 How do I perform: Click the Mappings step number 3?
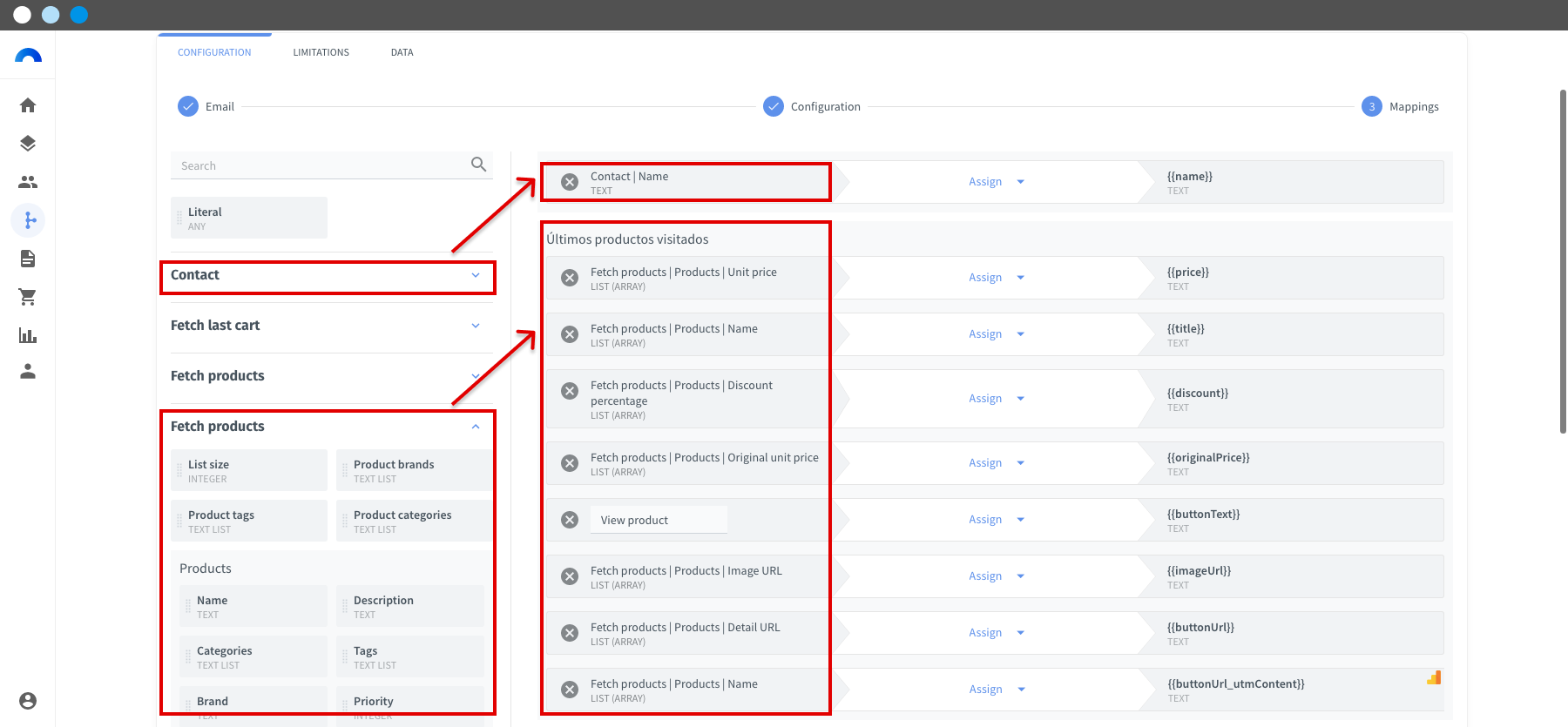coord(1372,106)
